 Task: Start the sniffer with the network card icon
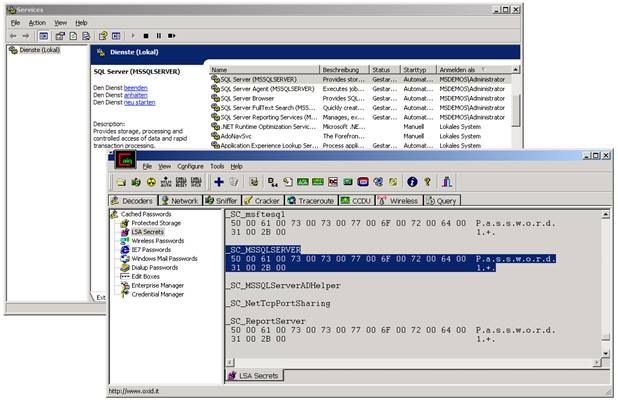(136, 182)
